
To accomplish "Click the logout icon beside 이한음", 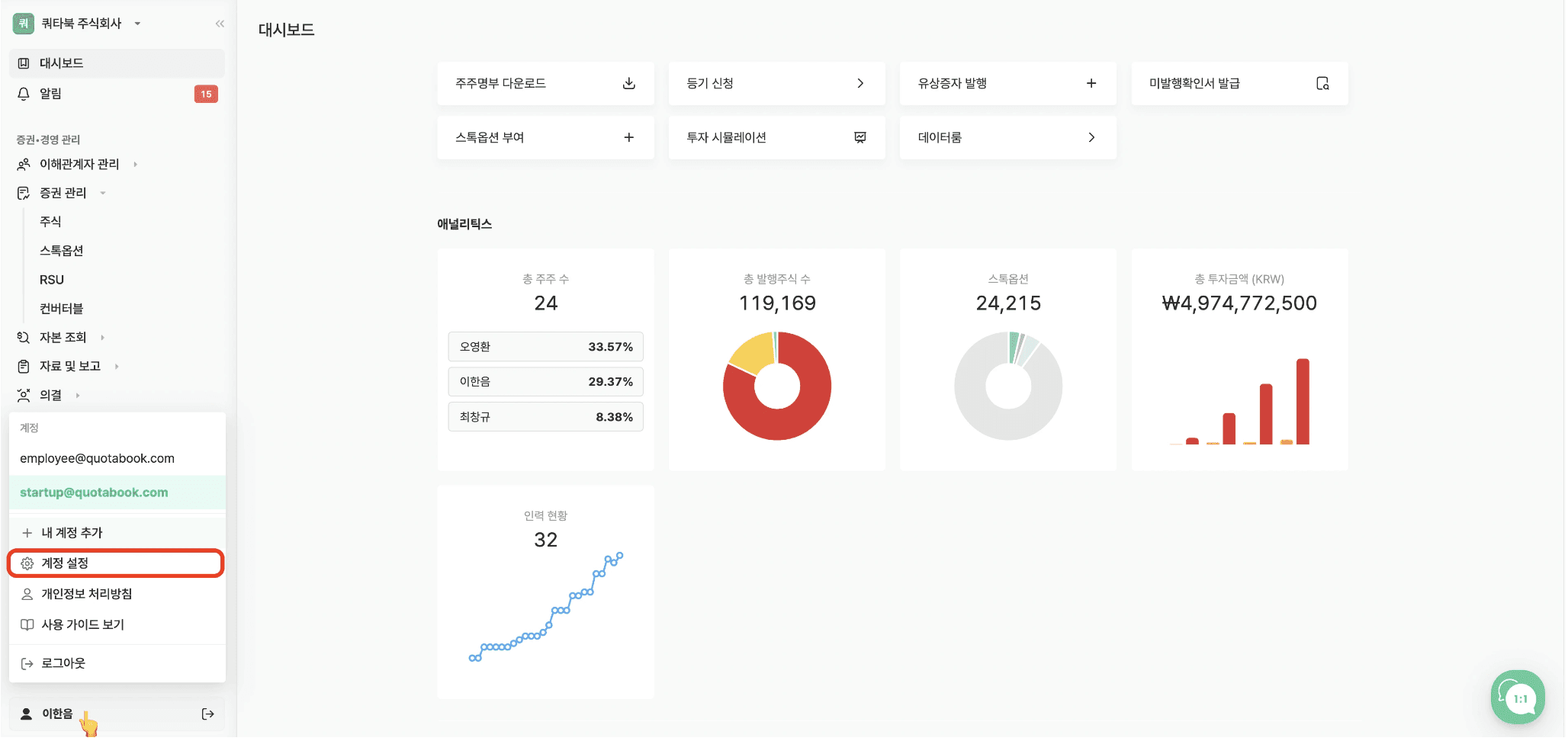I will click(207, 714).
